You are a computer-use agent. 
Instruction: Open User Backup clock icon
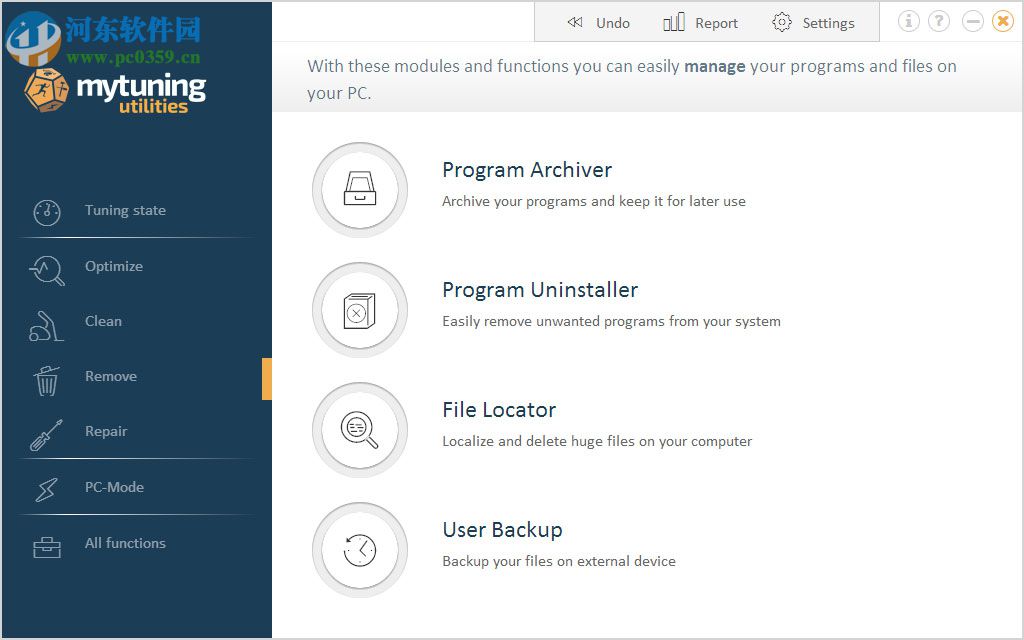360,550
